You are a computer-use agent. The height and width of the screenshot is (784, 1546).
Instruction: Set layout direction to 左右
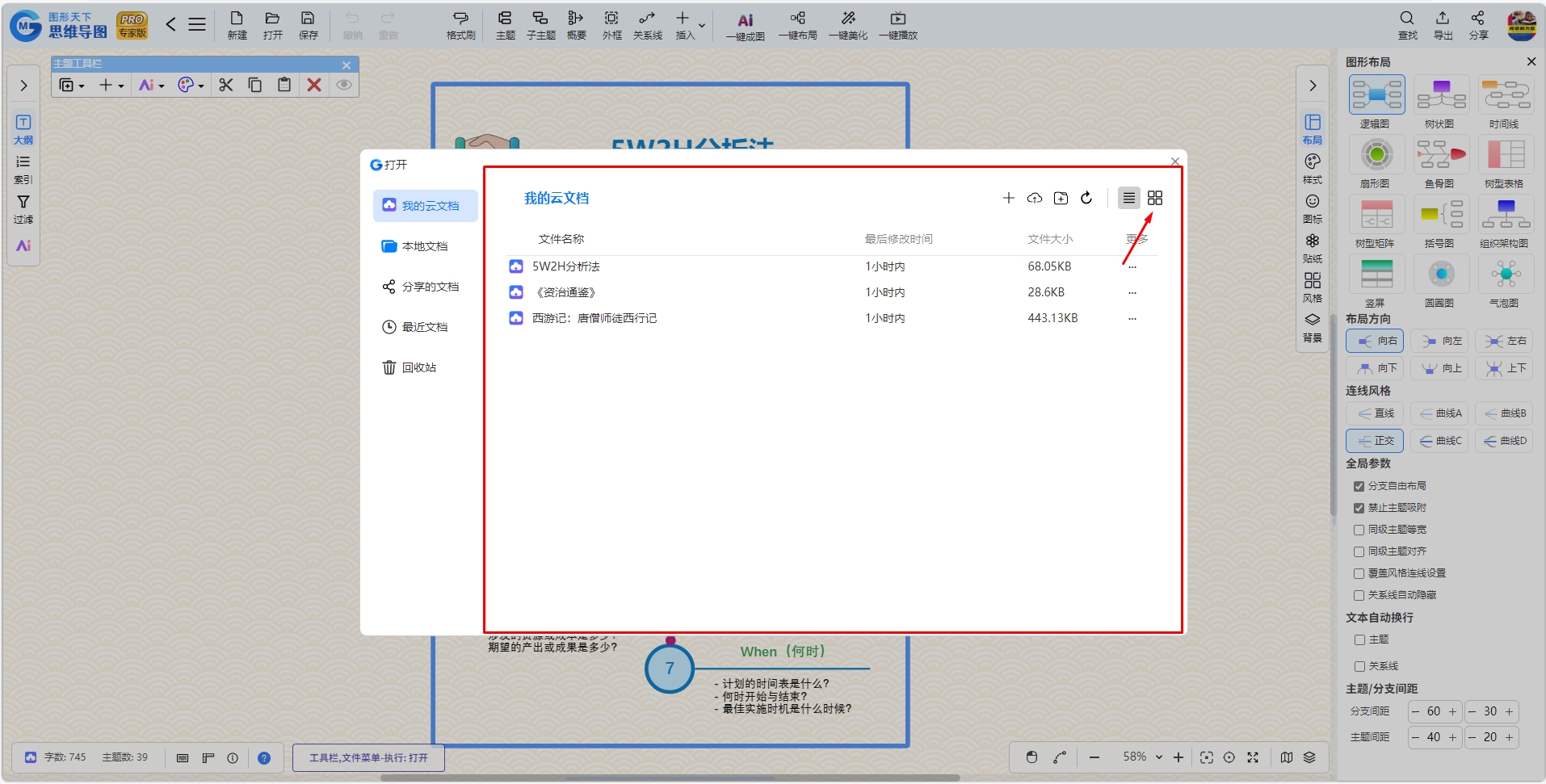click(1505, 341)
